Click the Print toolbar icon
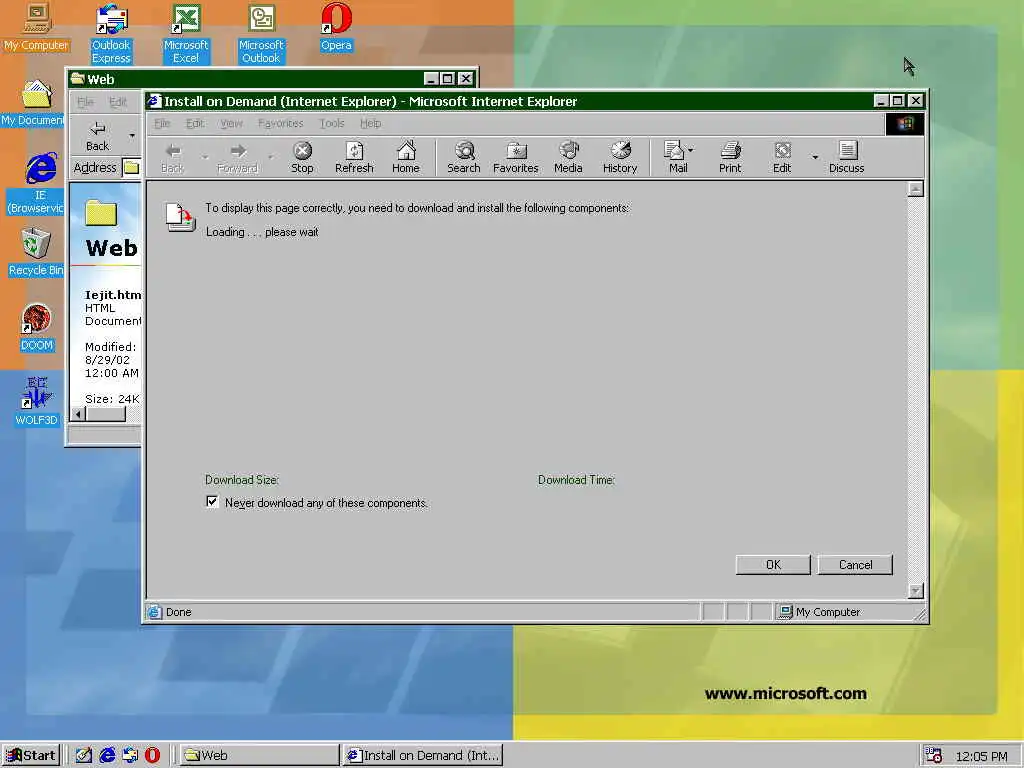The width and height of the screenshot is (1024, 768). point(730,157)
